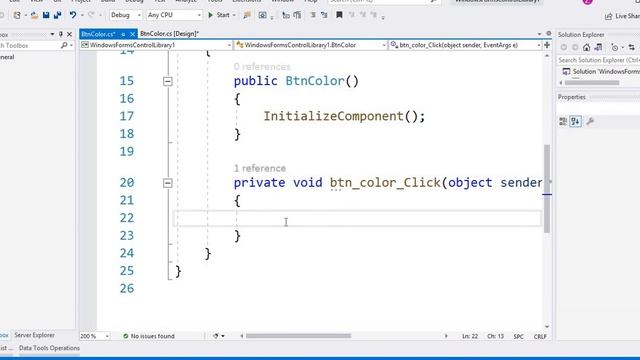Click the '1 reference' CodeLens link
Image resolution: width=640 pixels, height=360 pixels.
coord(260,168)
